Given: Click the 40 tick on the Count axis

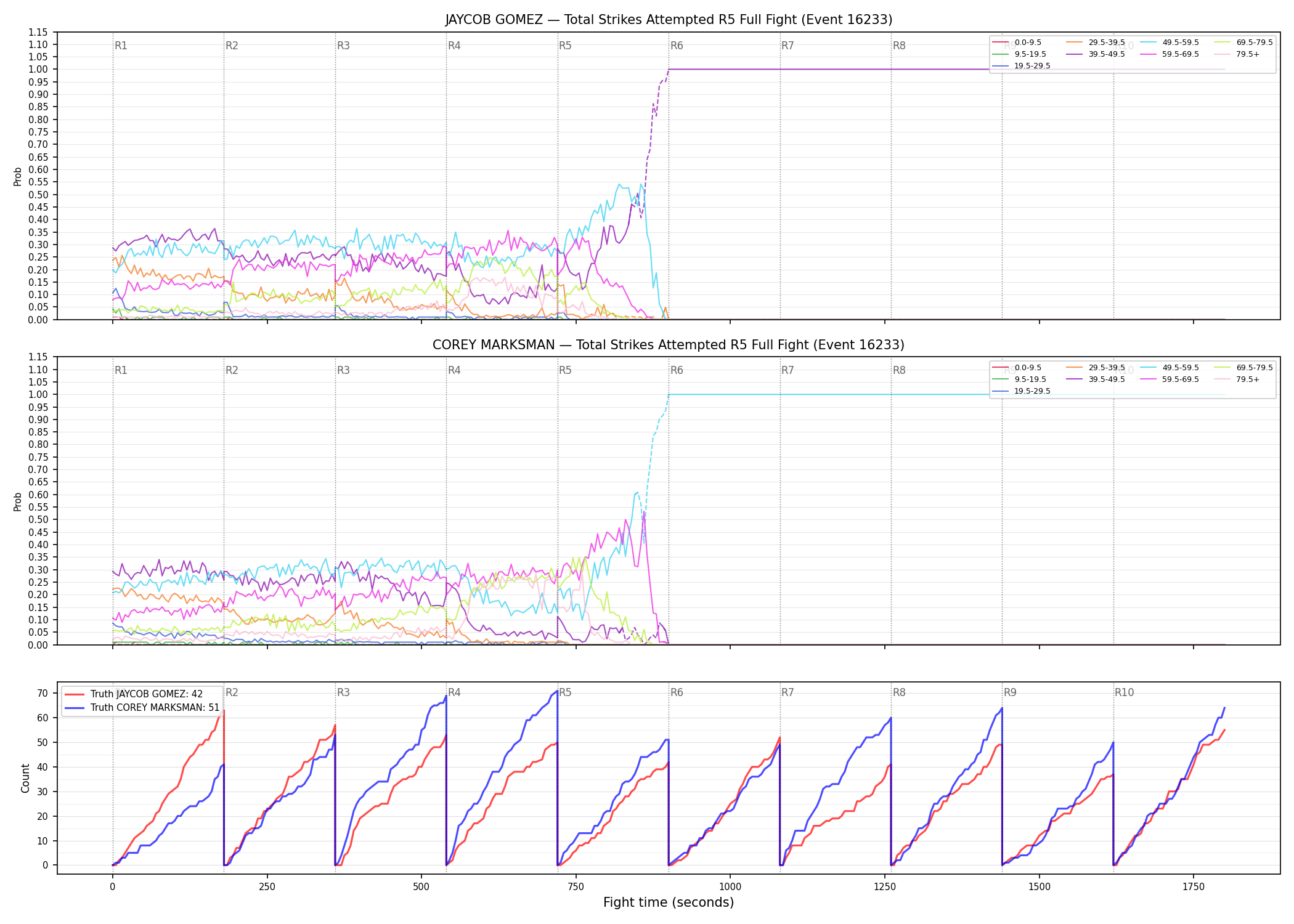Looking at the screenshot, I should click(43, 767).
